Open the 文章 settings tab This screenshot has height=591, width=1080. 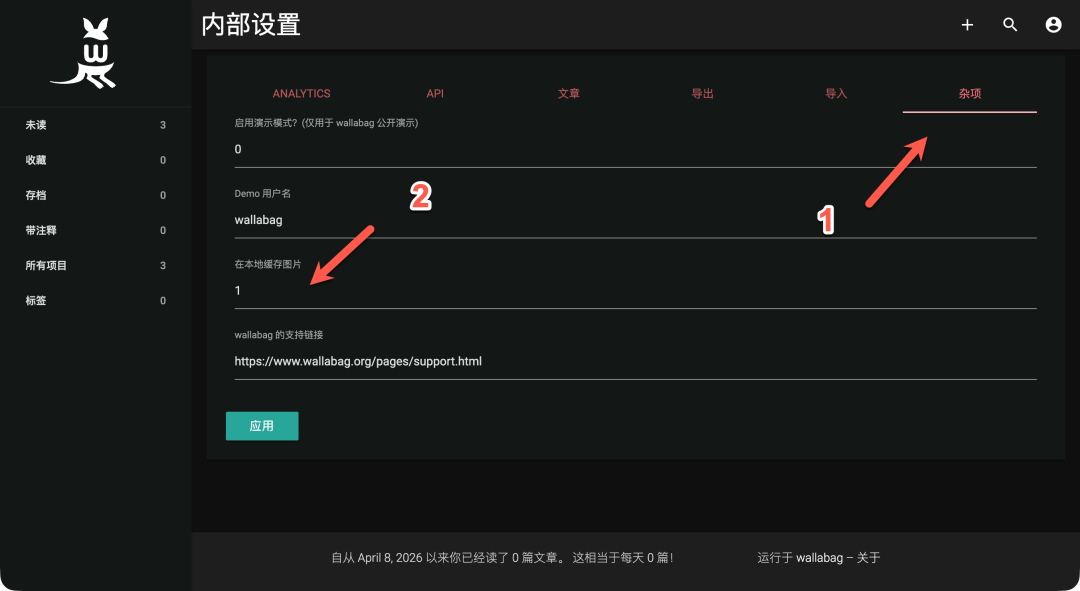[568, 94]
